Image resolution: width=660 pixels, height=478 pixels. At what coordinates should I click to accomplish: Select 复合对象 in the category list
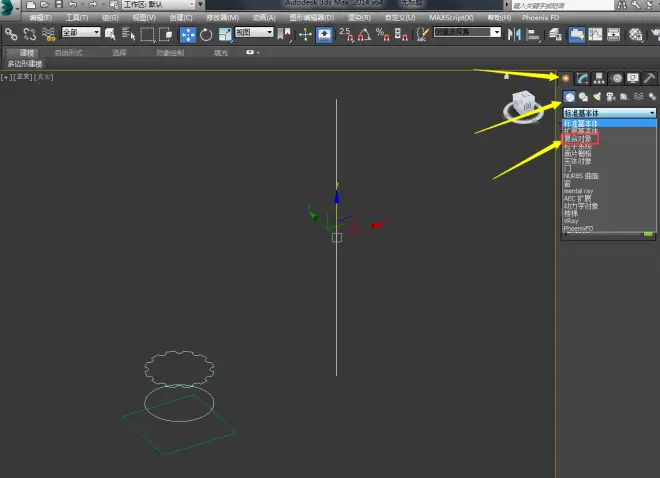click(x=580, y=138)
